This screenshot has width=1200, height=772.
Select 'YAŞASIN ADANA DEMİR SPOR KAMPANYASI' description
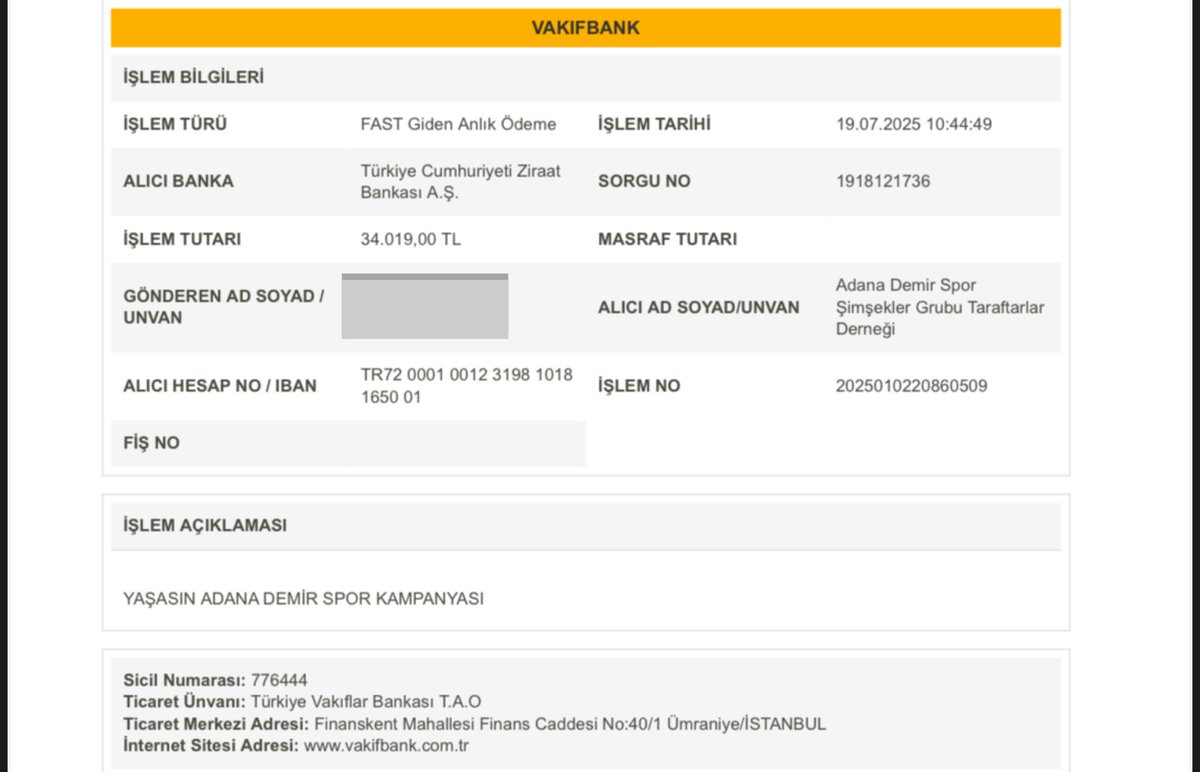pyautogui.click(x=303, y=598)
